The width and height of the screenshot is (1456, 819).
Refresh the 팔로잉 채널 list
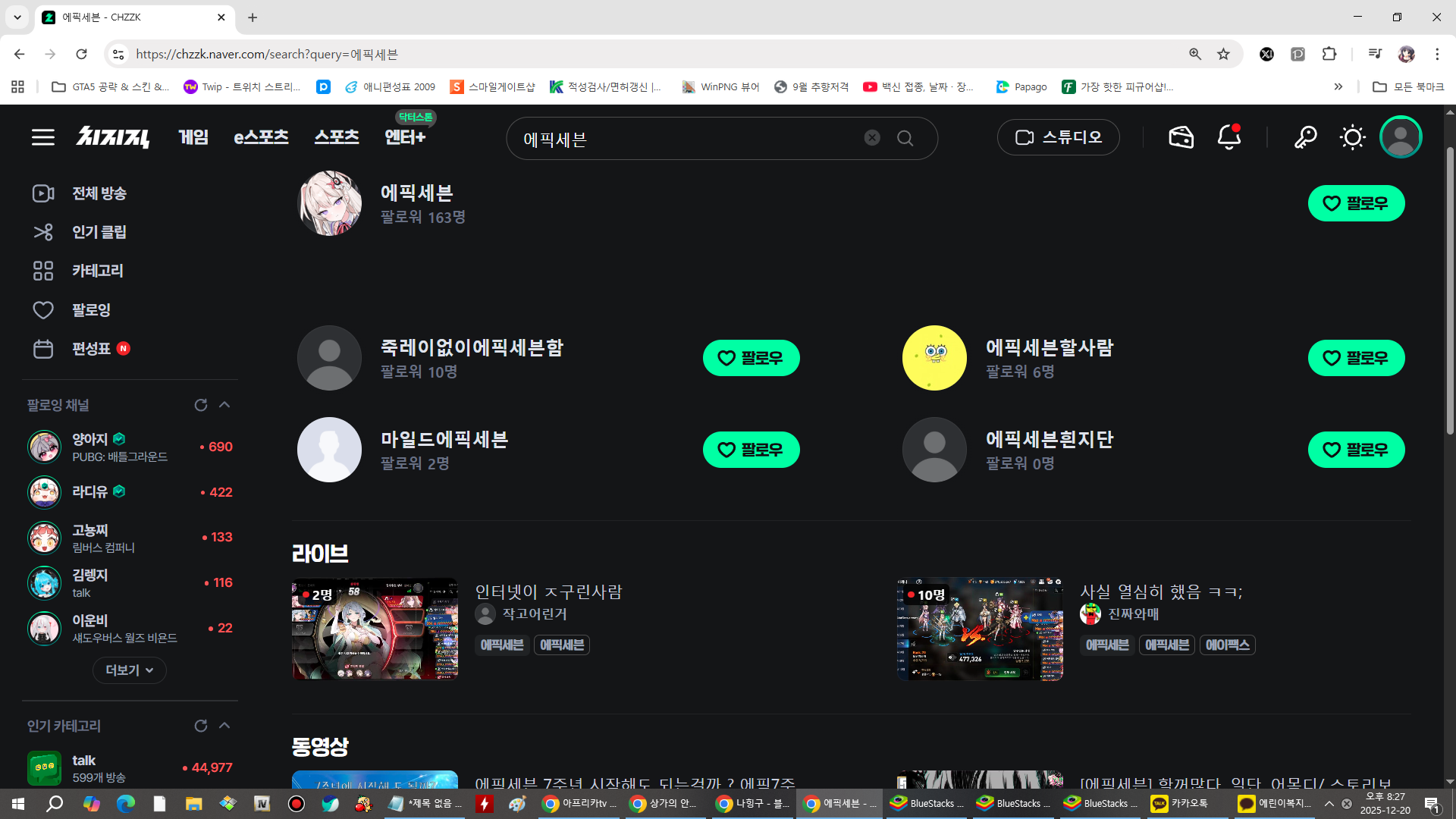[201, 405]
